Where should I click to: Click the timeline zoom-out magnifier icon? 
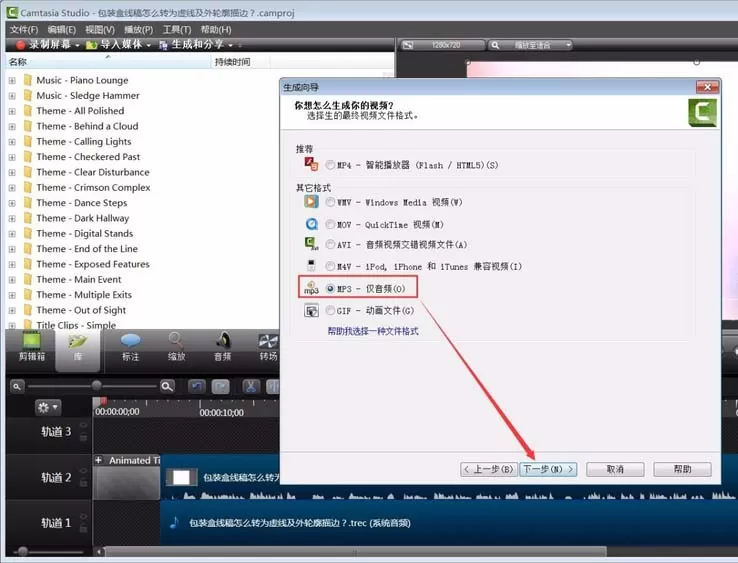click(x=17, y=386)
